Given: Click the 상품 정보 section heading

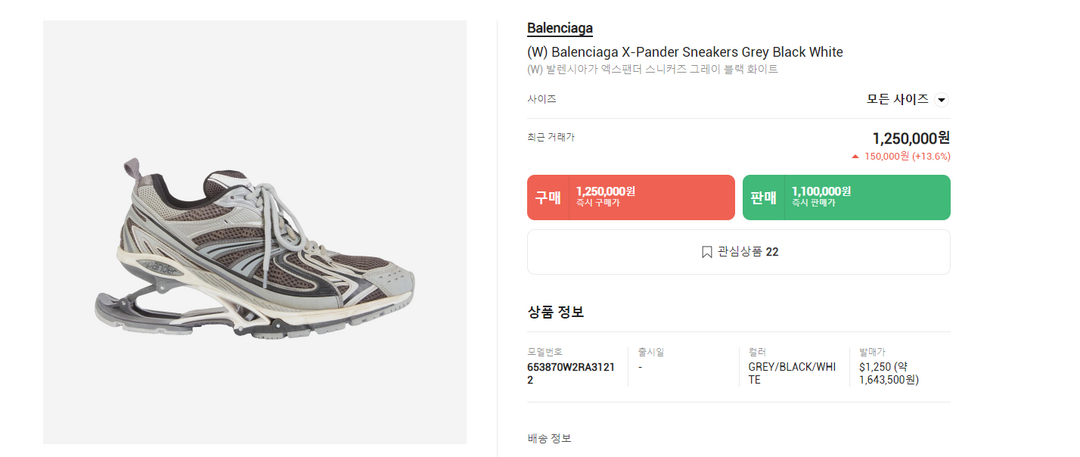Looking at the screenshot, I should [555, 312].
